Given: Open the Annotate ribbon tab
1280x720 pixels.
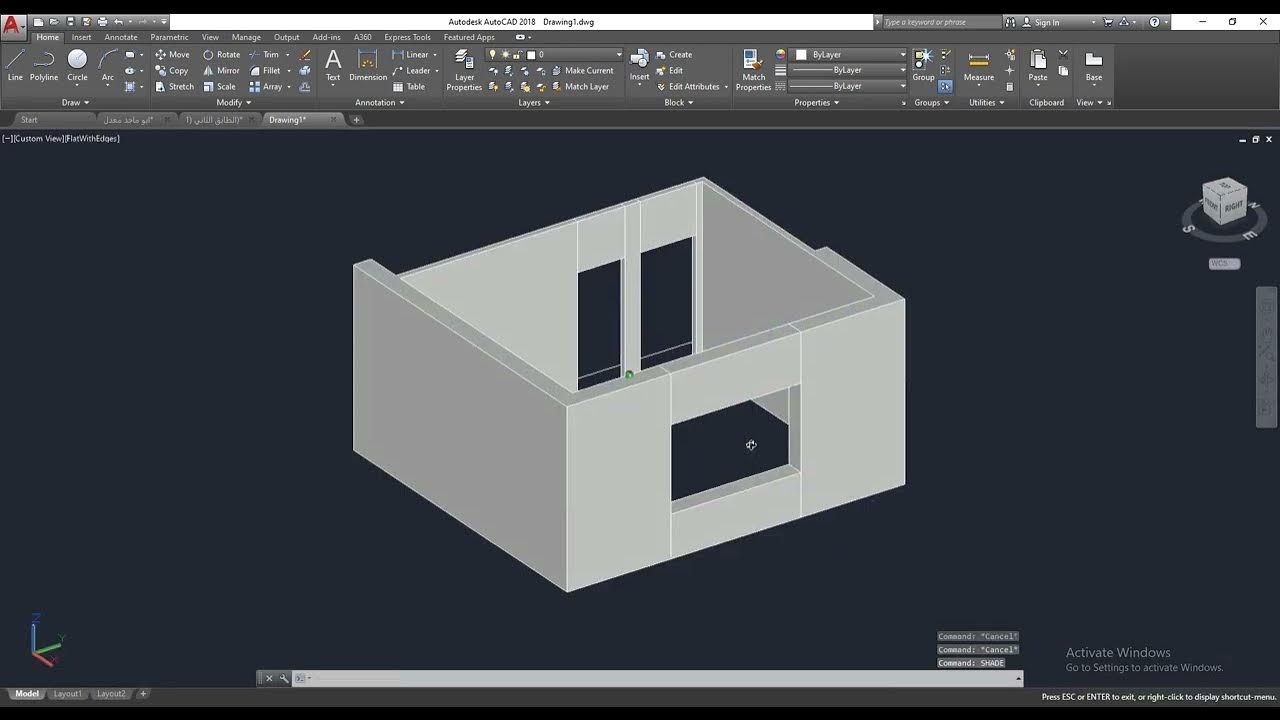Looking at the screenshot, I should tap(121, 37).
